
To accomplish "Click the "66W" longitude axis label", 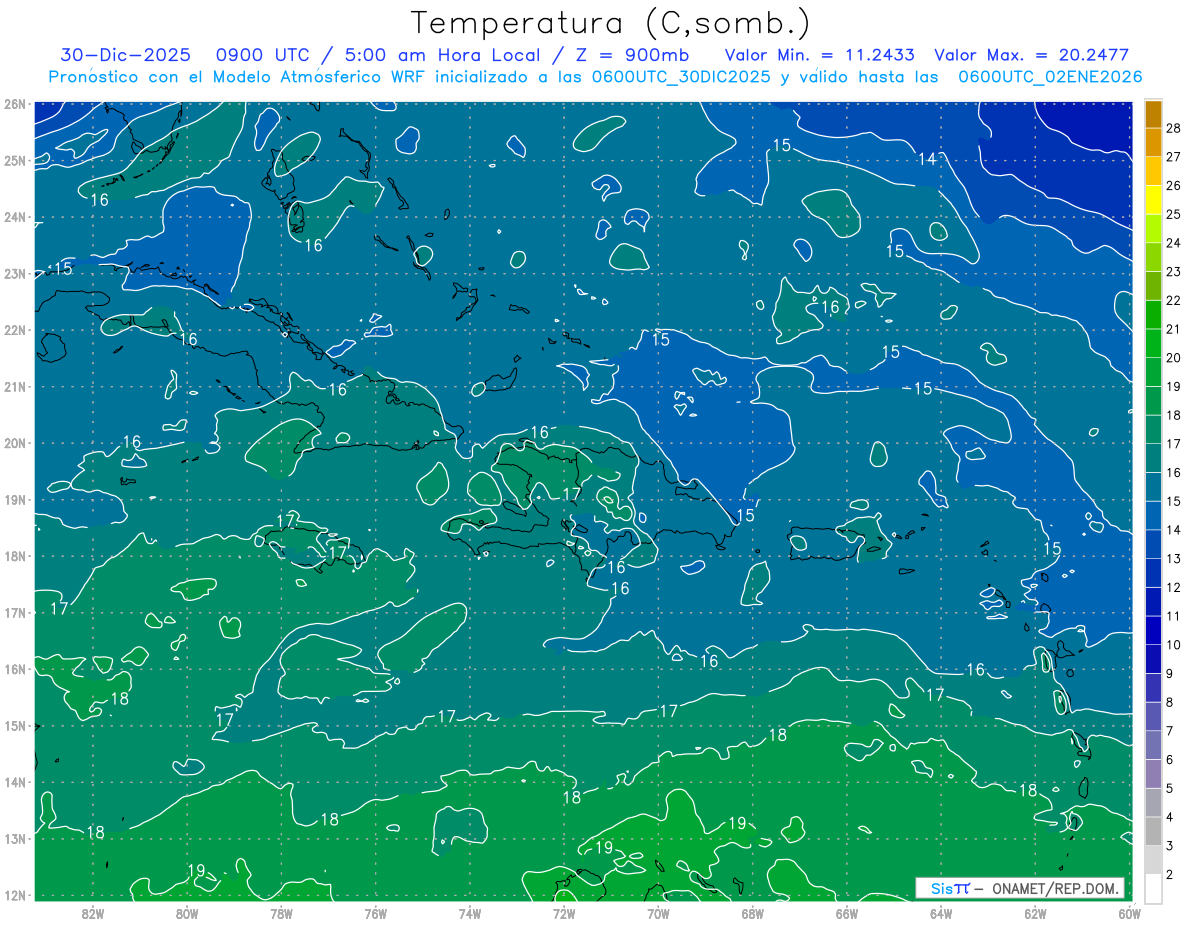I will pos(847,913).
